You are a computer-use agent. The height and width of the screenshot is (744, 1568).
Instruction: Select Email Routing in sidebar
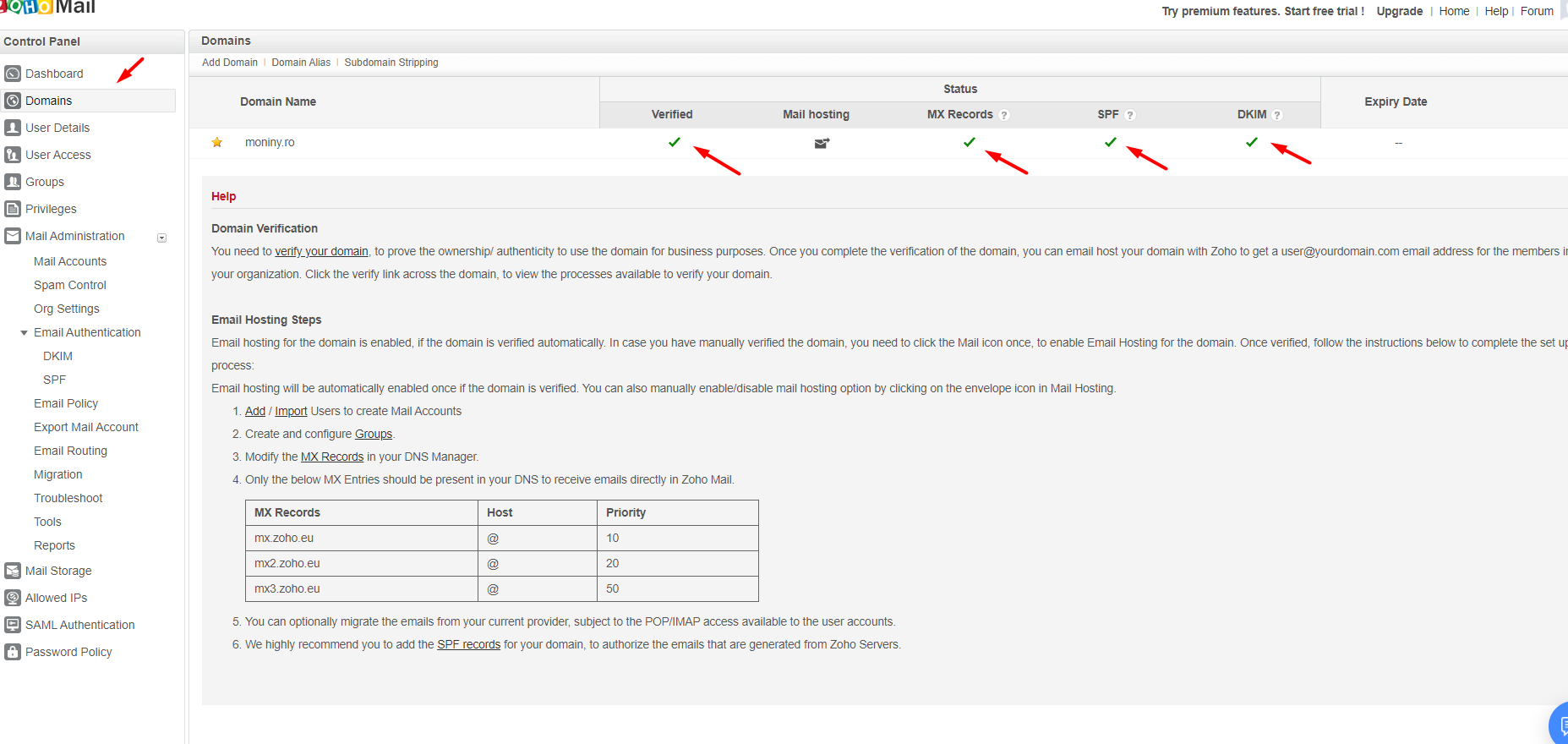(70, 451)
